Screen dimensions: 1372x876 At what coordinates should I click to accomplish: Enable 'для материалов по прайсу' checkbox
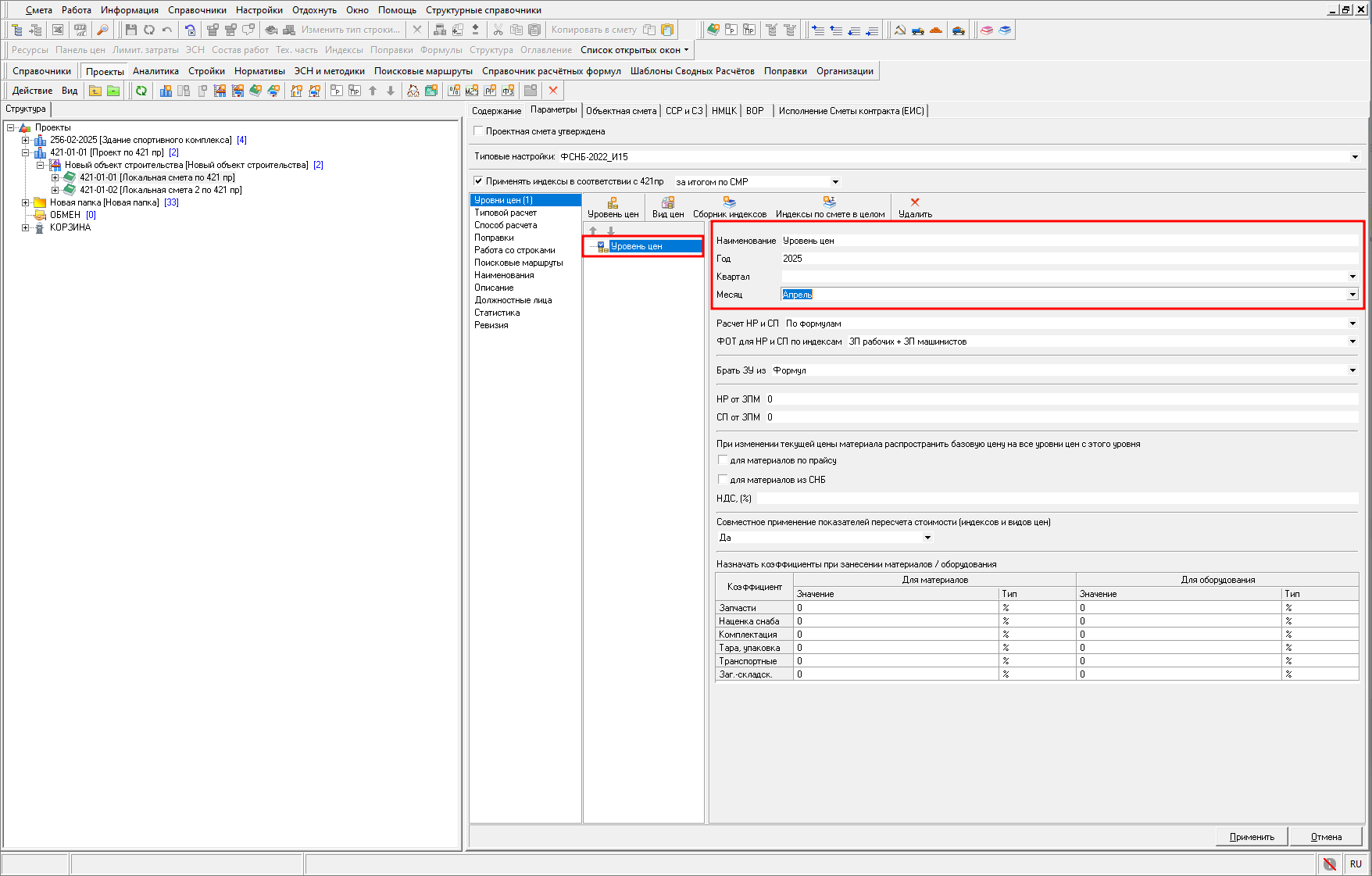(x=723, y=460)
